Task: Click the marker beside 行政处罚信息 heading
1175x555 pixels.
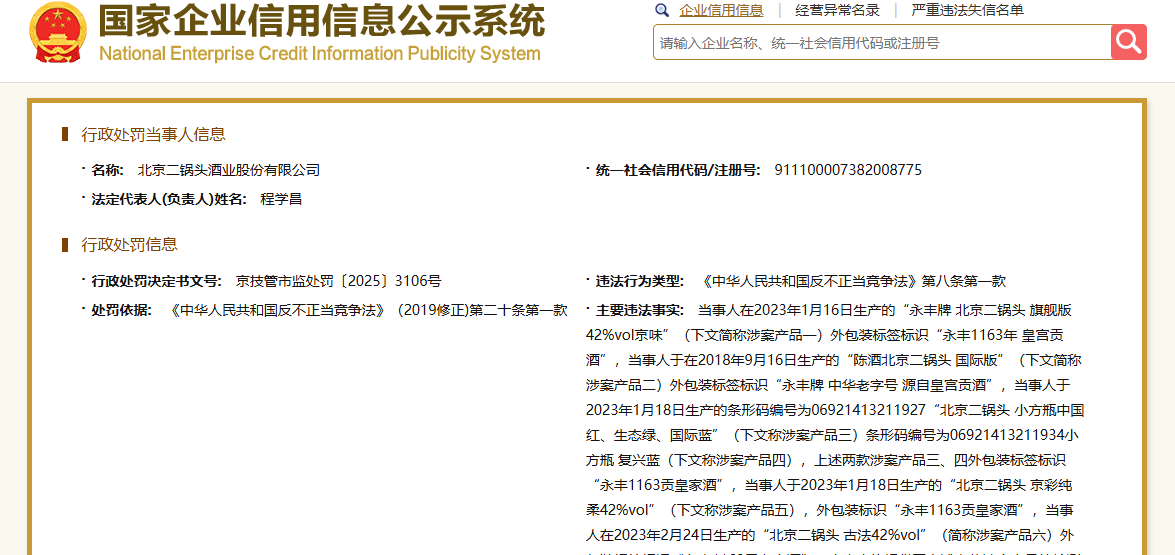Action: click(x=65, y=244)
